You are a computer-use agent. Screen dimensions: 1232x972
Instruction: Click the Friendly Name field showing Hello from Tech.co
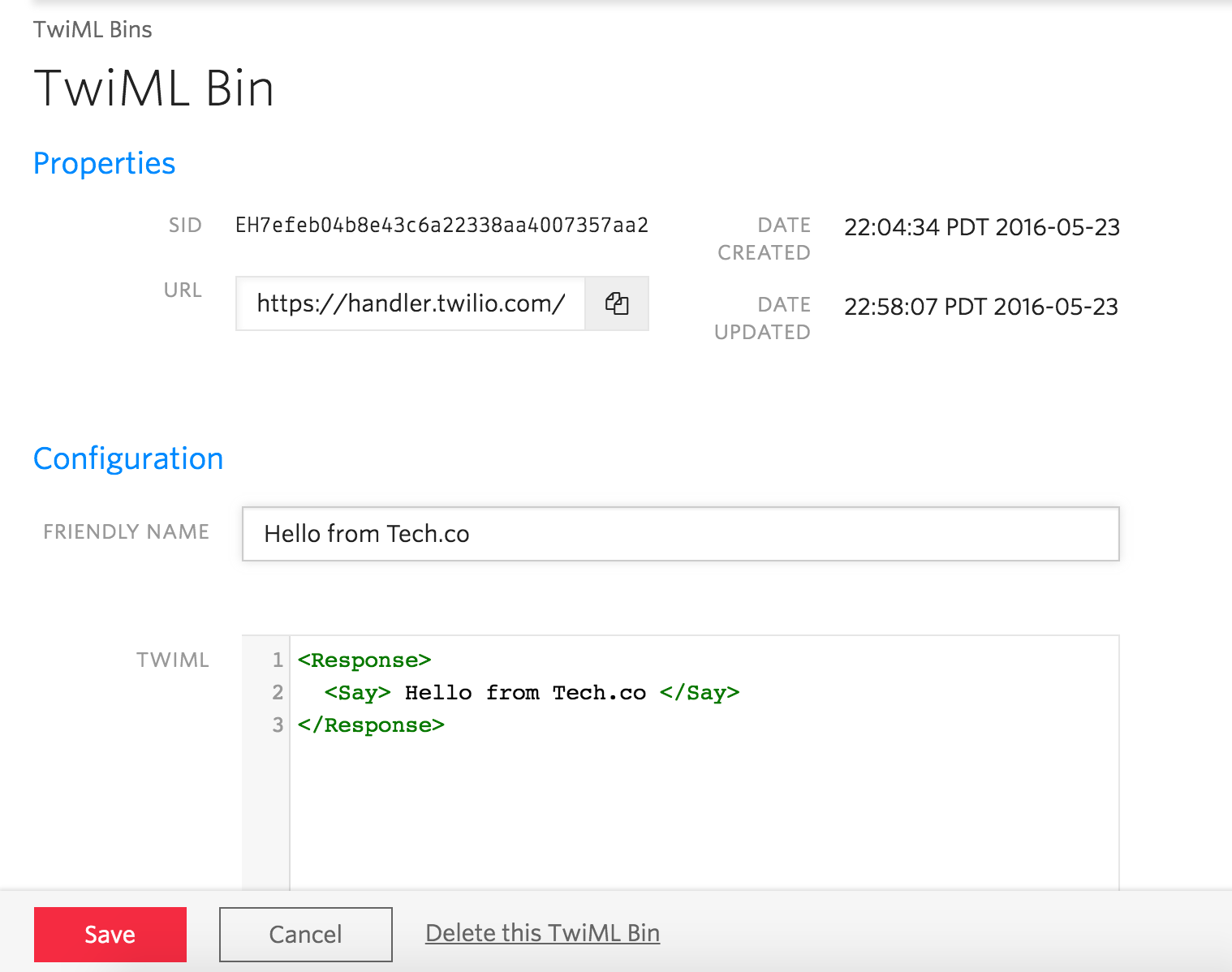point(680,534)
